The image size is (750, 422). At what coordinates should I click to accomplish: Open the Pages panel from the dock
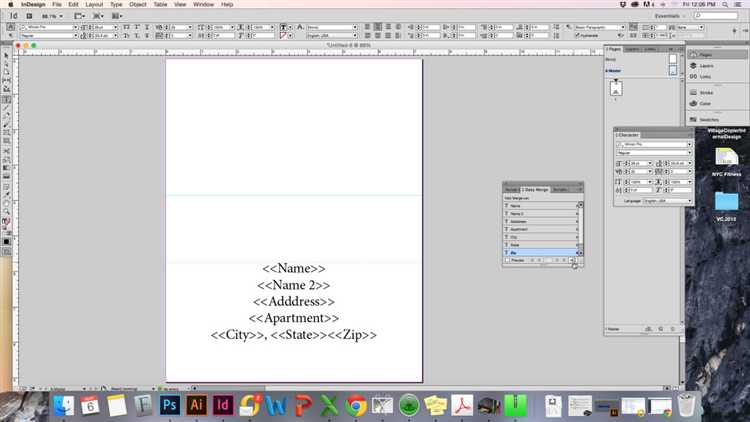[717, 55]
